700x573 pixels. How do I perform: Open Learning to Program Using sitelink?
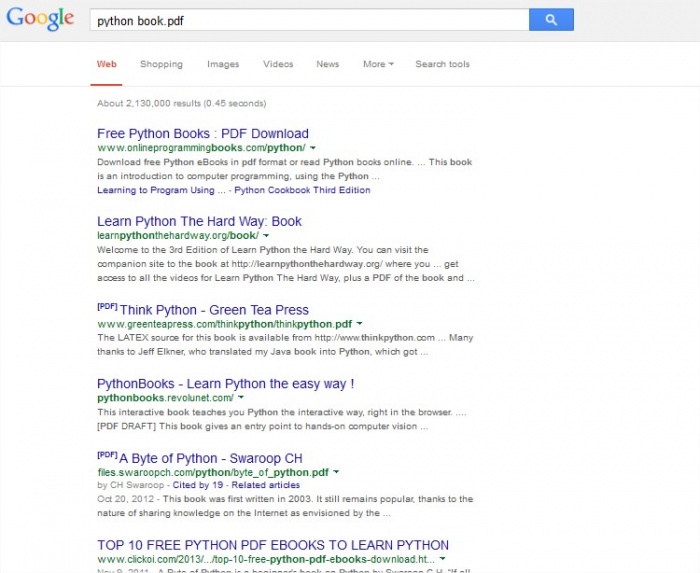(161, 190)
